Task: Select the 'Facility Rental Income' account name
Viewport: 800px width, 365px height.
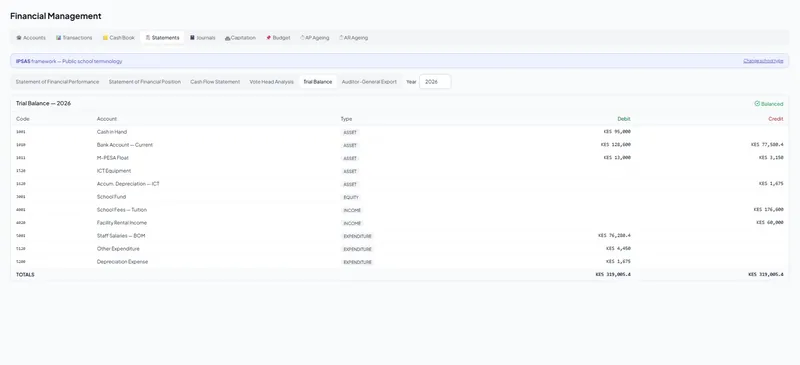Action: point(122,223)
